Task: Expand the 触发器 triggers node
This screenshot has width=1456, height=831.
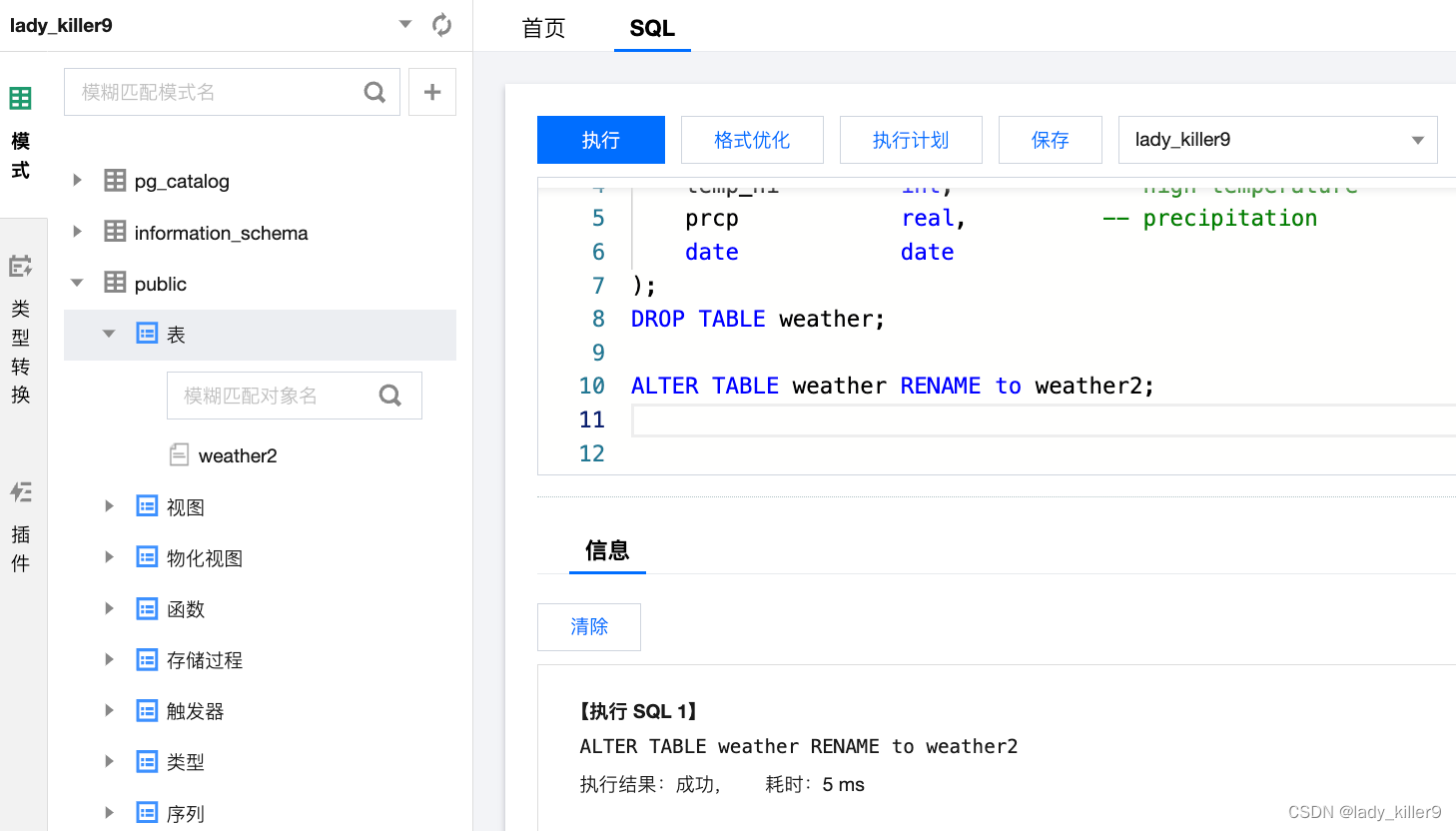Action: (109, 710)
